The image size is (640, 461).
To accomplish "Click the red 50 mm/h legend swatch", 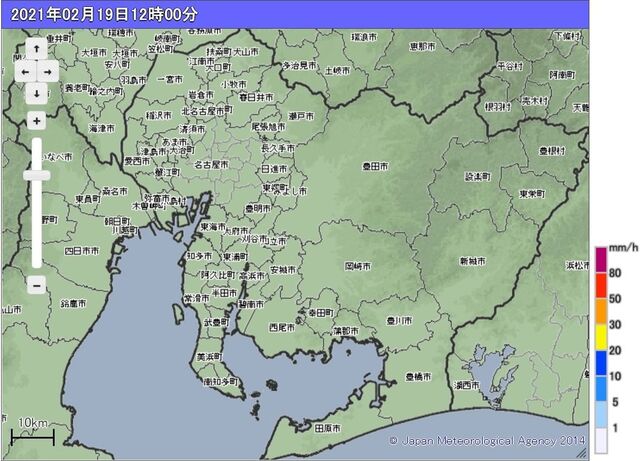I will [601, 285].
